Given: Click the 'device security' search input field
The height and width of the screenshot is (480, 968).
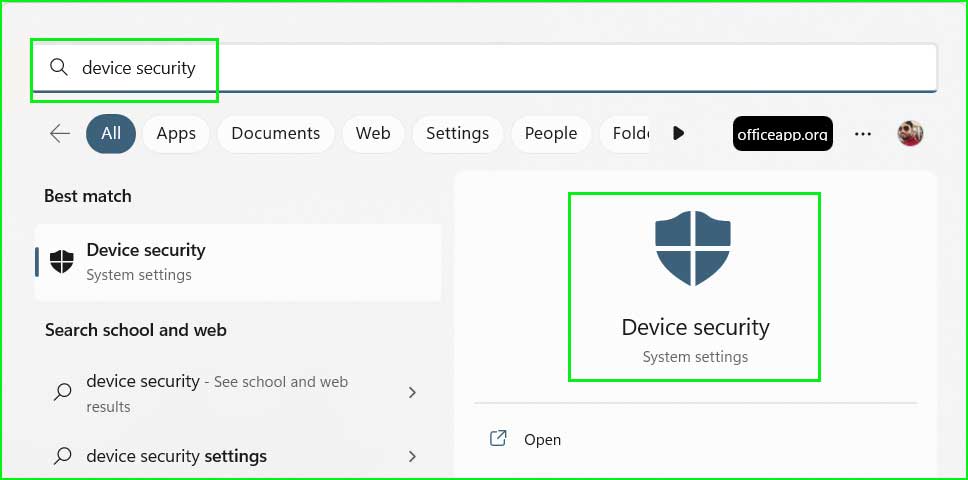Looking at the screenshot, I should [x=485, y=67].
